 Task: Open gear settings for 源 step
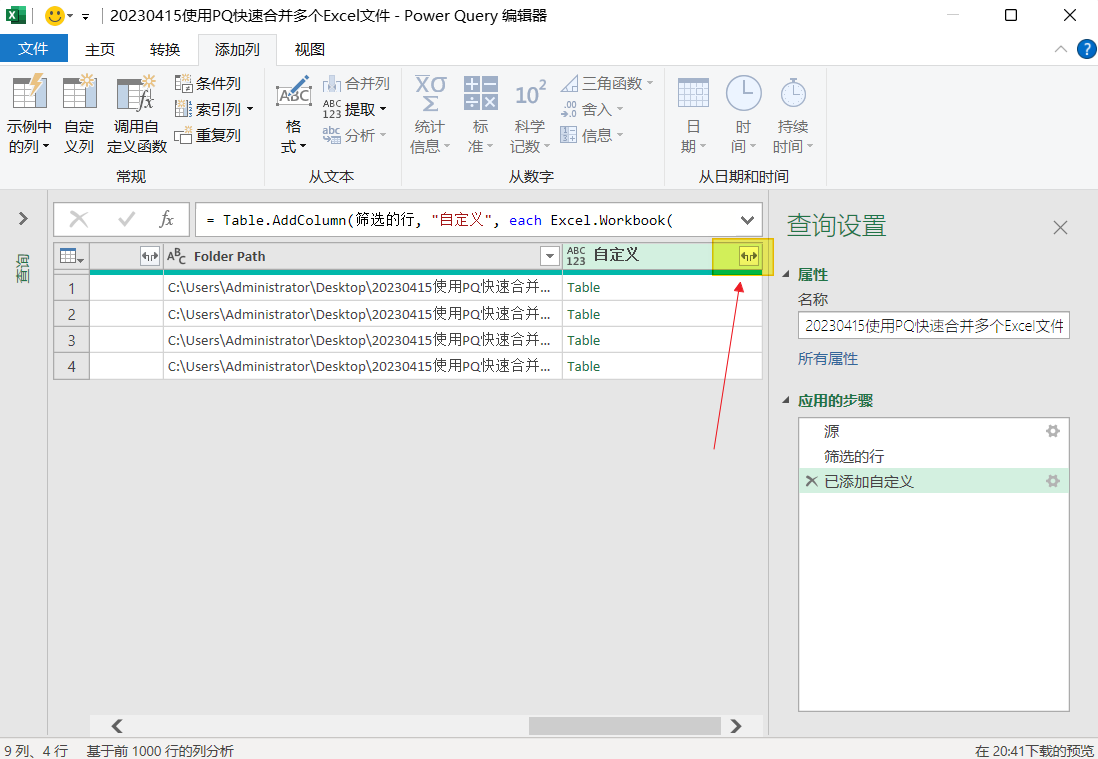pyautogui.click(x=1052, y=431)
